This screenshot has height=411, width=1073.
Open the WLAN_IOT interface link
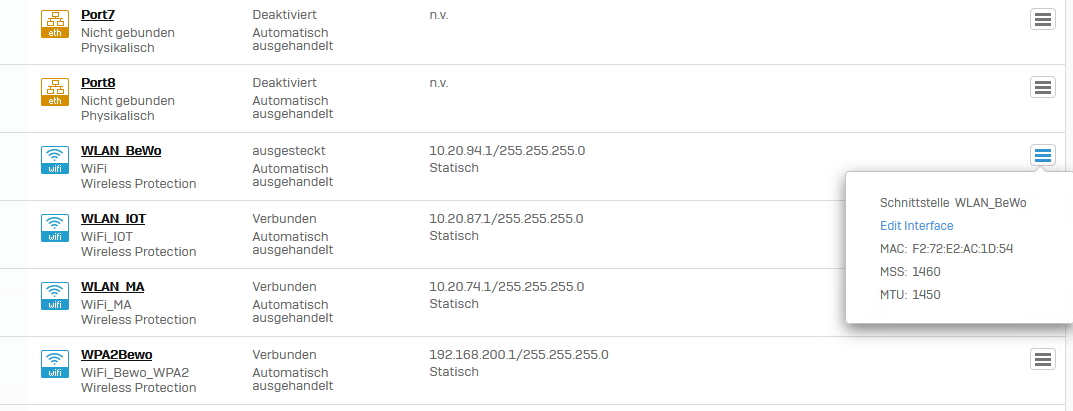[114, 219]
